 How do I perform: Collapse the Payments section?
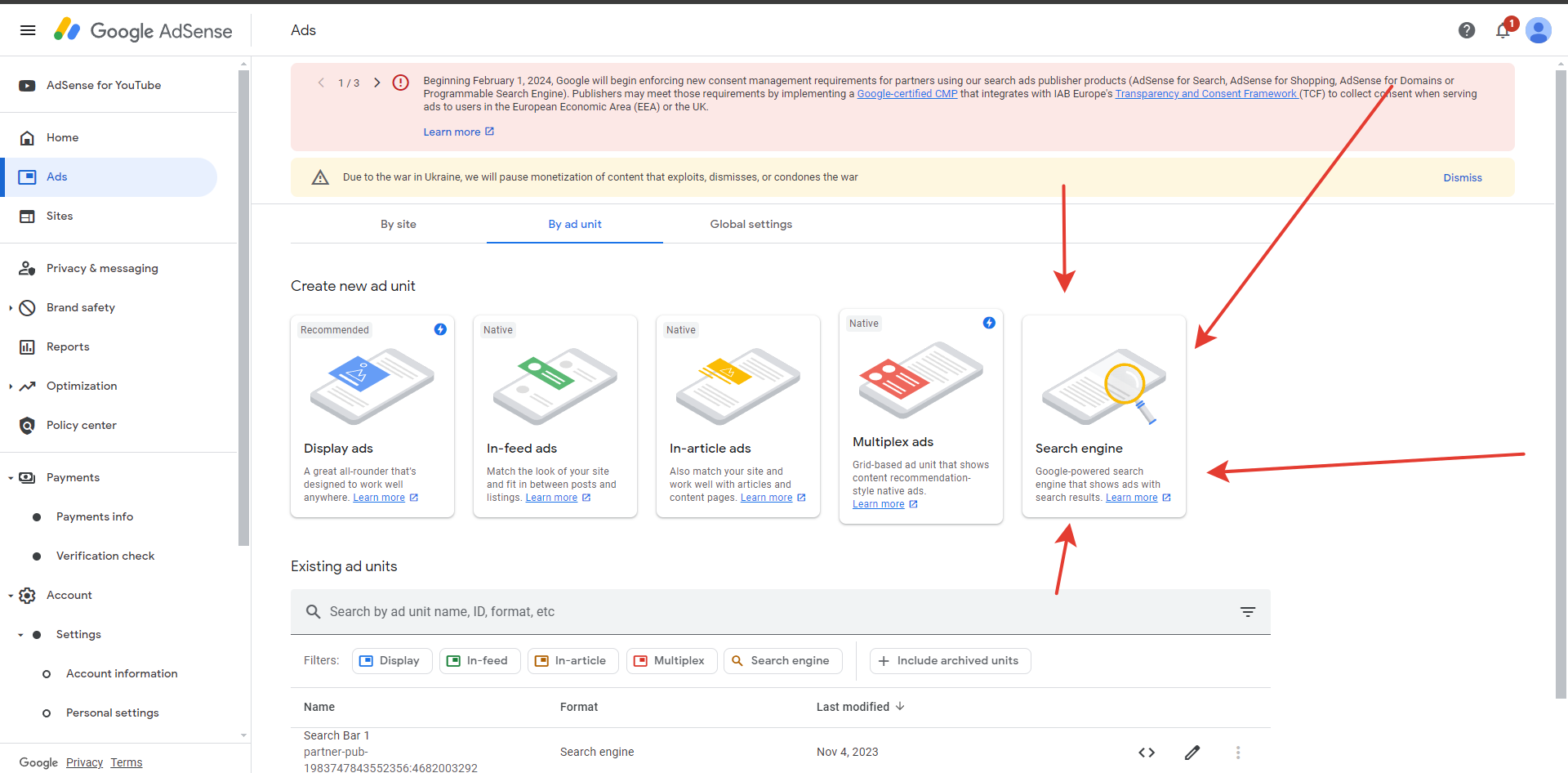point(11,477)
